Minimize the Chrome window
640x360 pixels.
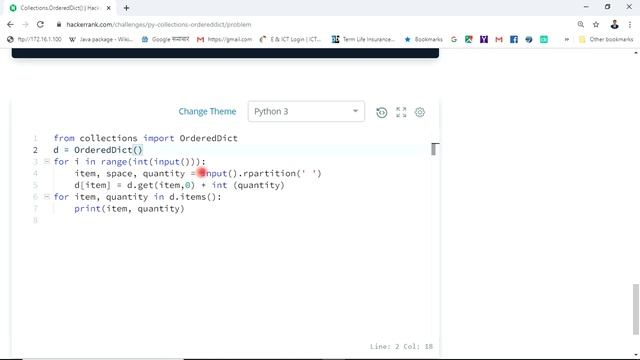pos(586,7)
